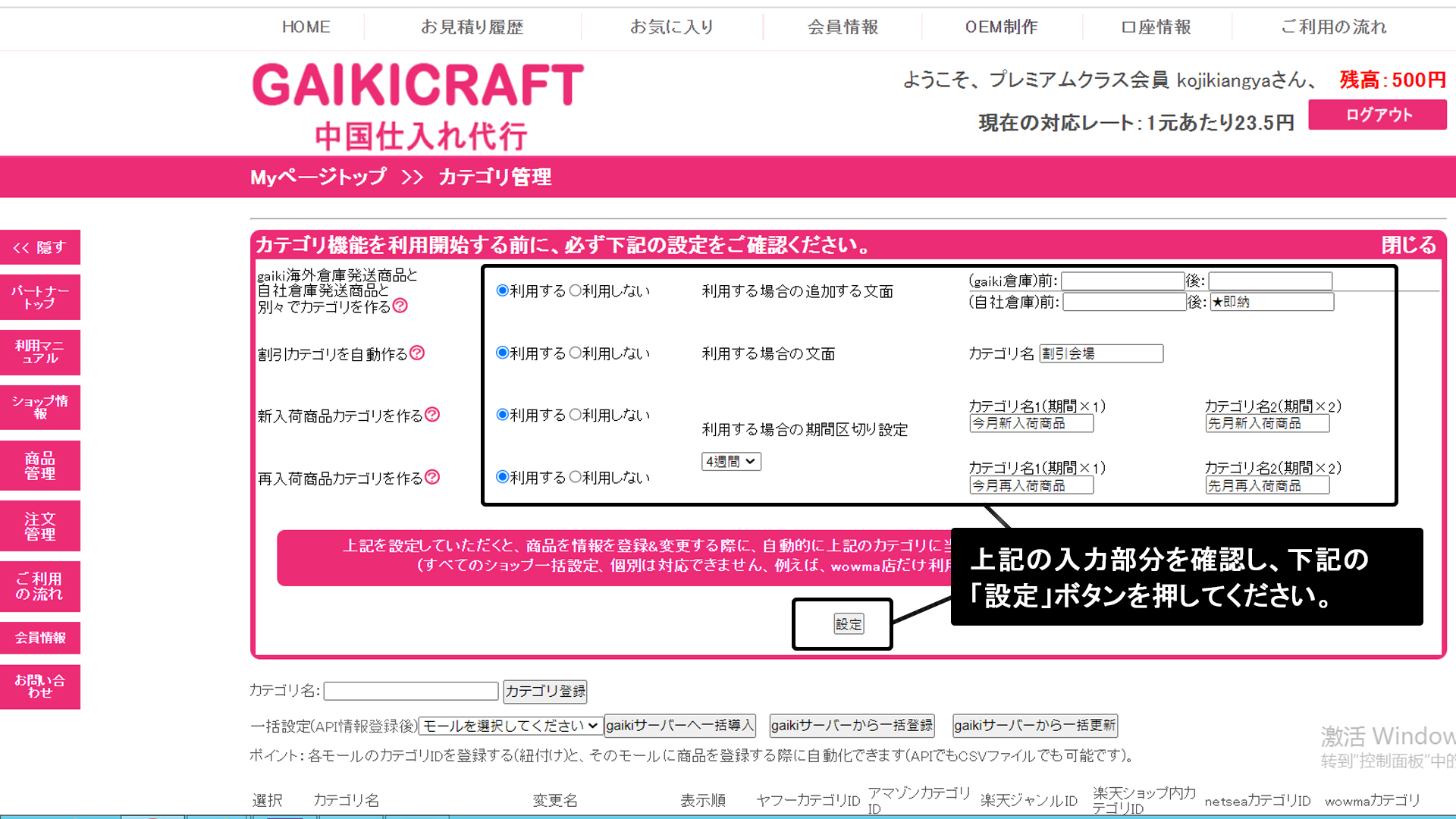Open お見積り履歴 in top menu
The width and height of the screenshot is (1456, 819).
[x=472, y=27]
